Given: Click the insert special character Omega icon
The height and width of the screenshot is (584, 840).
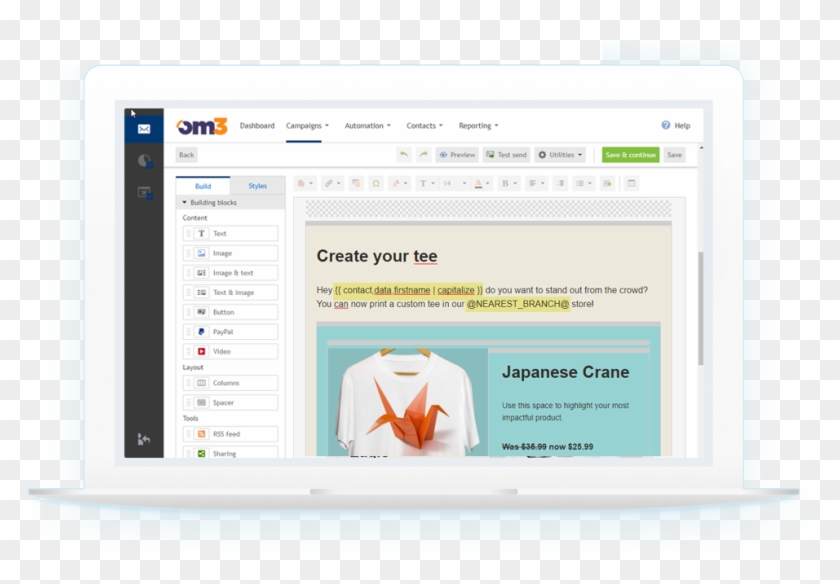Looking at the screenshot, I should pyautogui.click(x=376, y=183).
